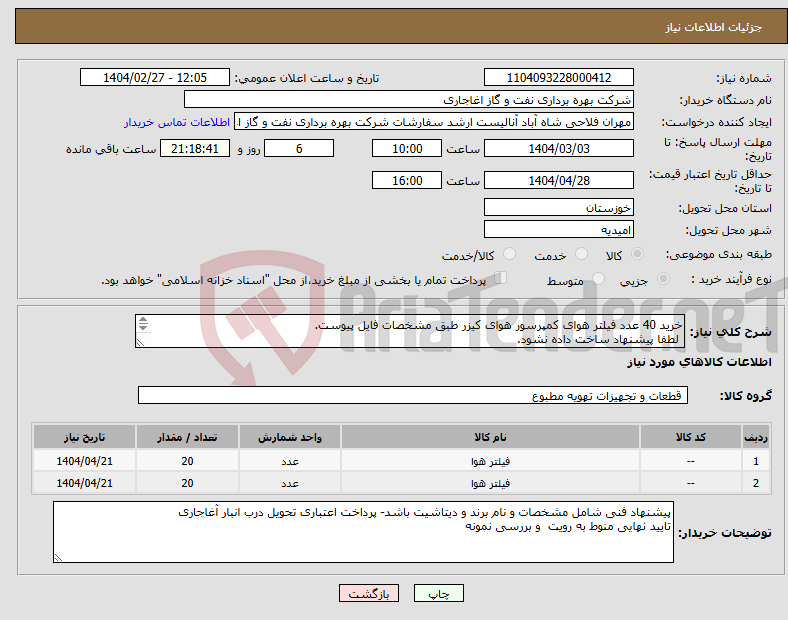Click the page title جزئیات اطلاعات نیاز
Screen dimensions: 788x620
click(714, 27)
